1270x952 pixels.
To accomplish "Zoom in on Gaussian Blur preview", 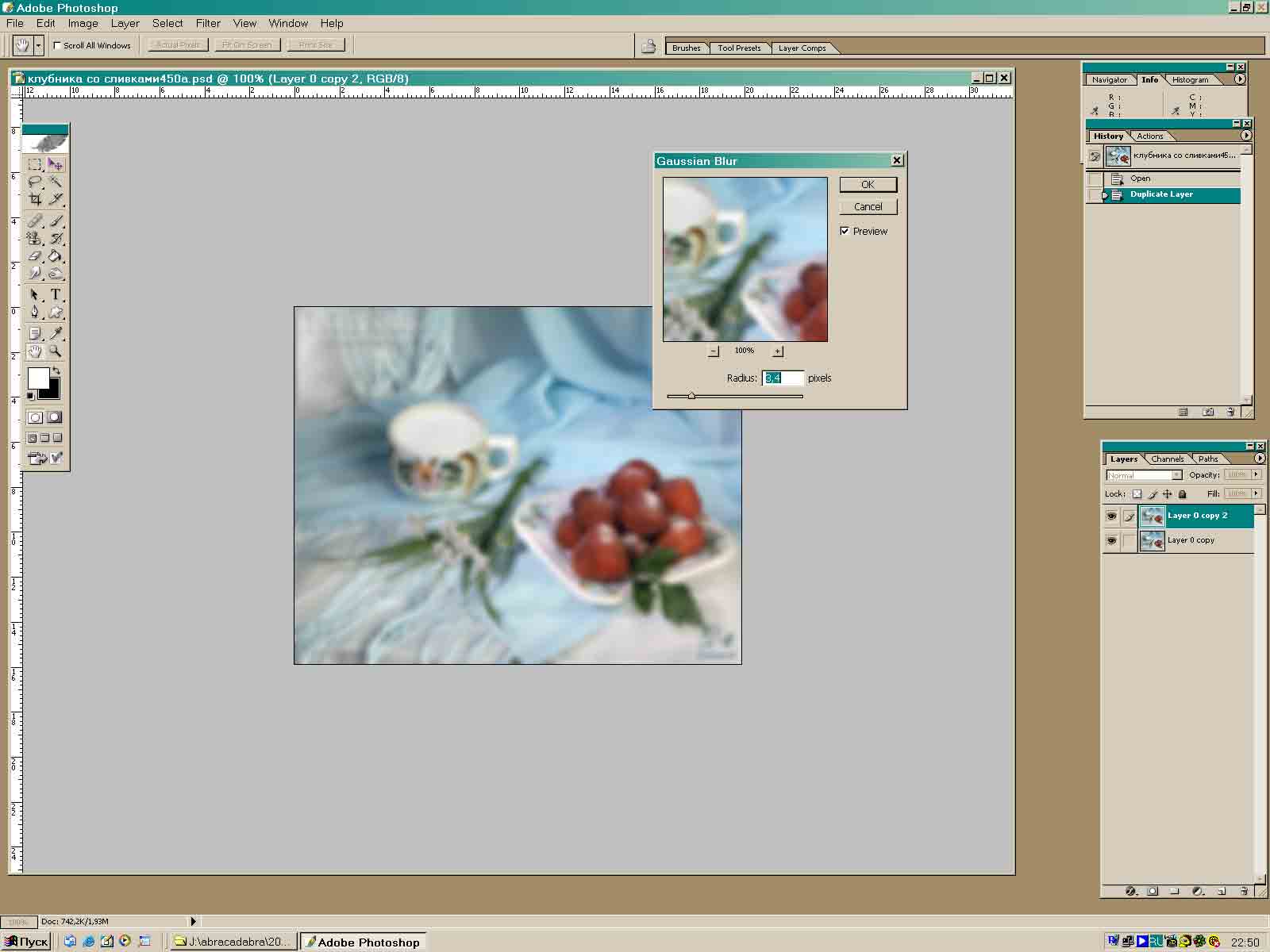I will coord(778,351).
